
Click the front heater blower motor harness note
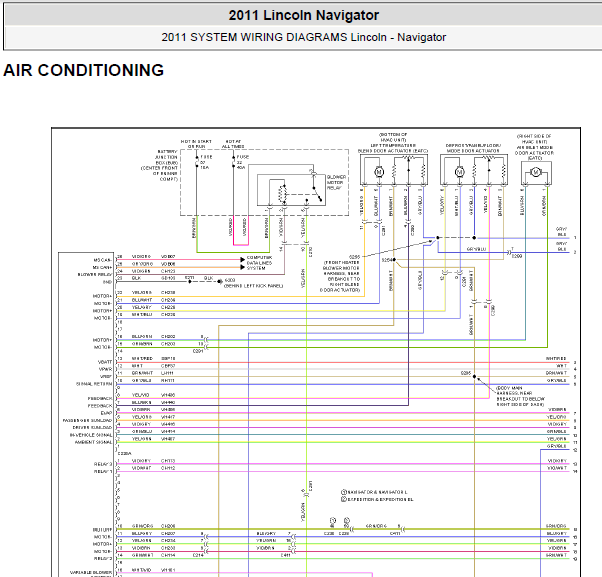click(341, 276)
